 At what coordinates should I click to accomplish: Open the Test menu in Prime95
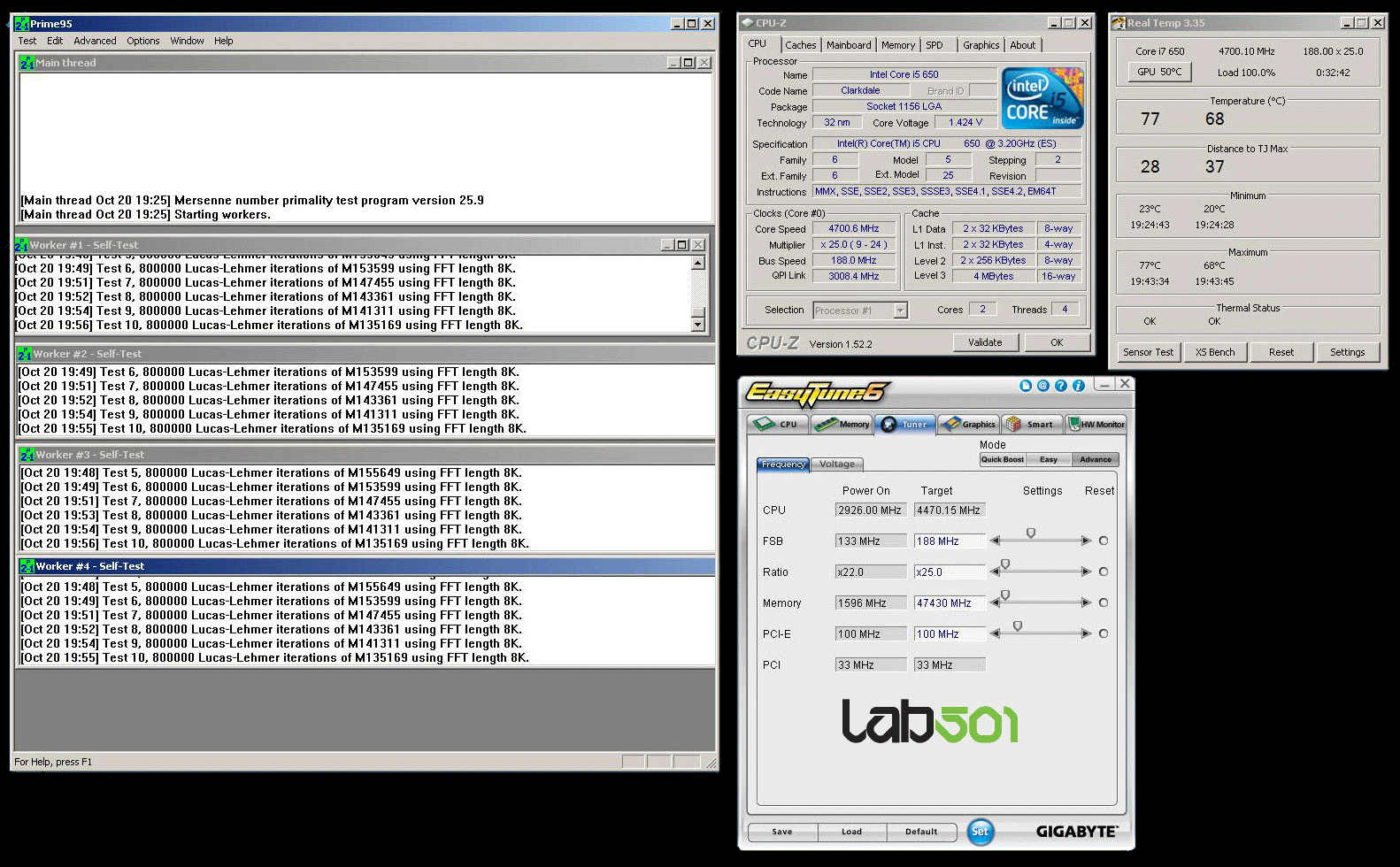[x=27, y=41]
